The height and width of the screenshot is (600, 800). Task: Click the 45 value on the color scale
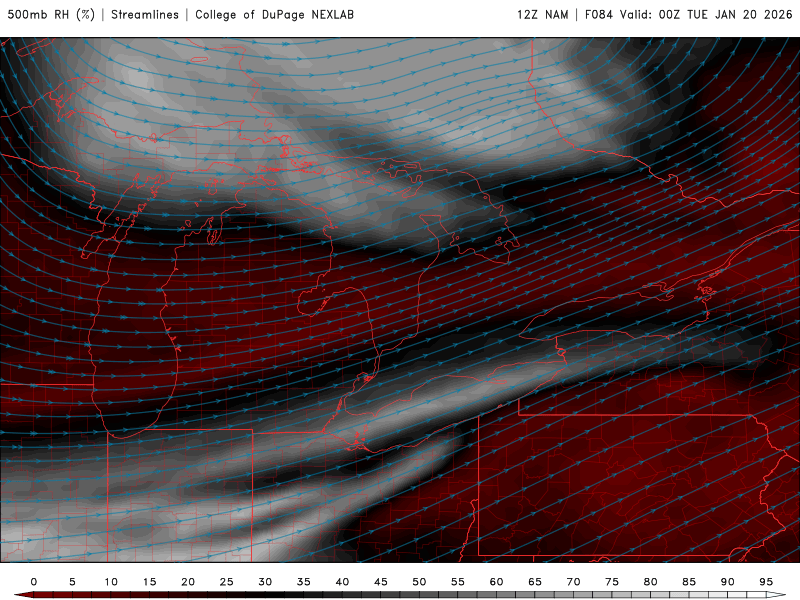[381, 582]
